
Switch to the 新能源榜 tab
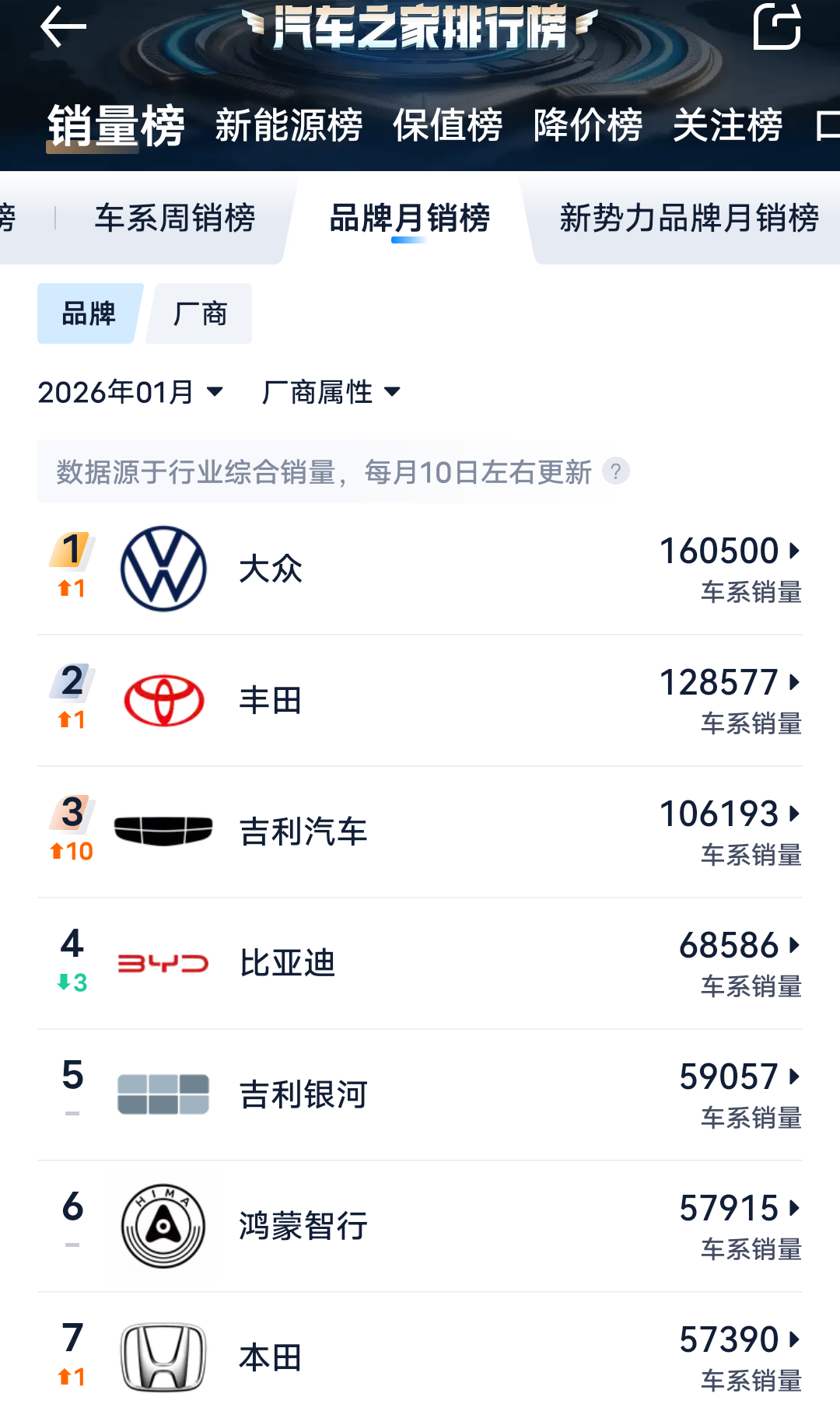click(287, 126)
